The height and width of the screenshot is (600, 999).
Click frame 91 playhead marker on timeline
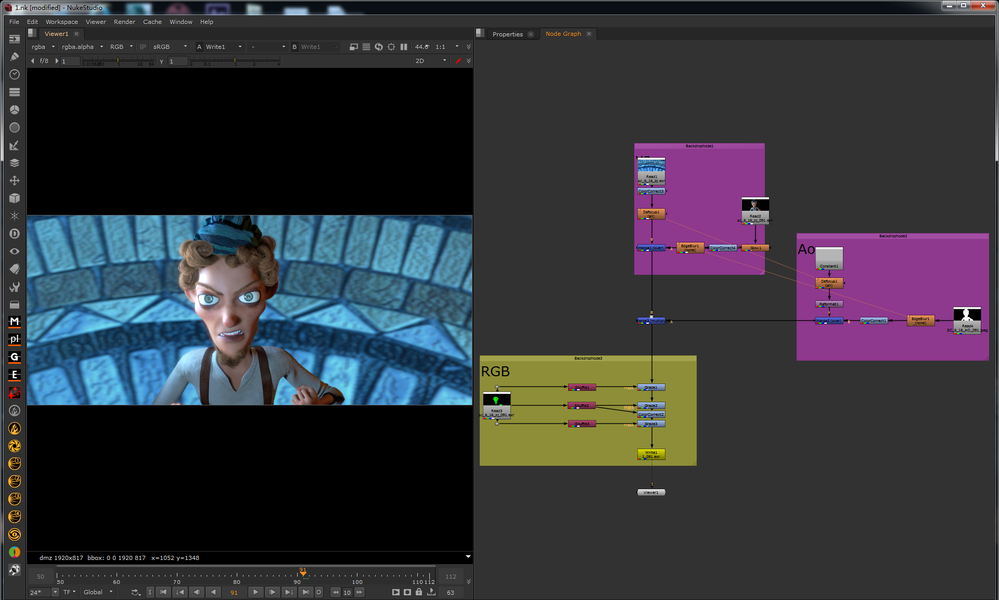[303, 572]
